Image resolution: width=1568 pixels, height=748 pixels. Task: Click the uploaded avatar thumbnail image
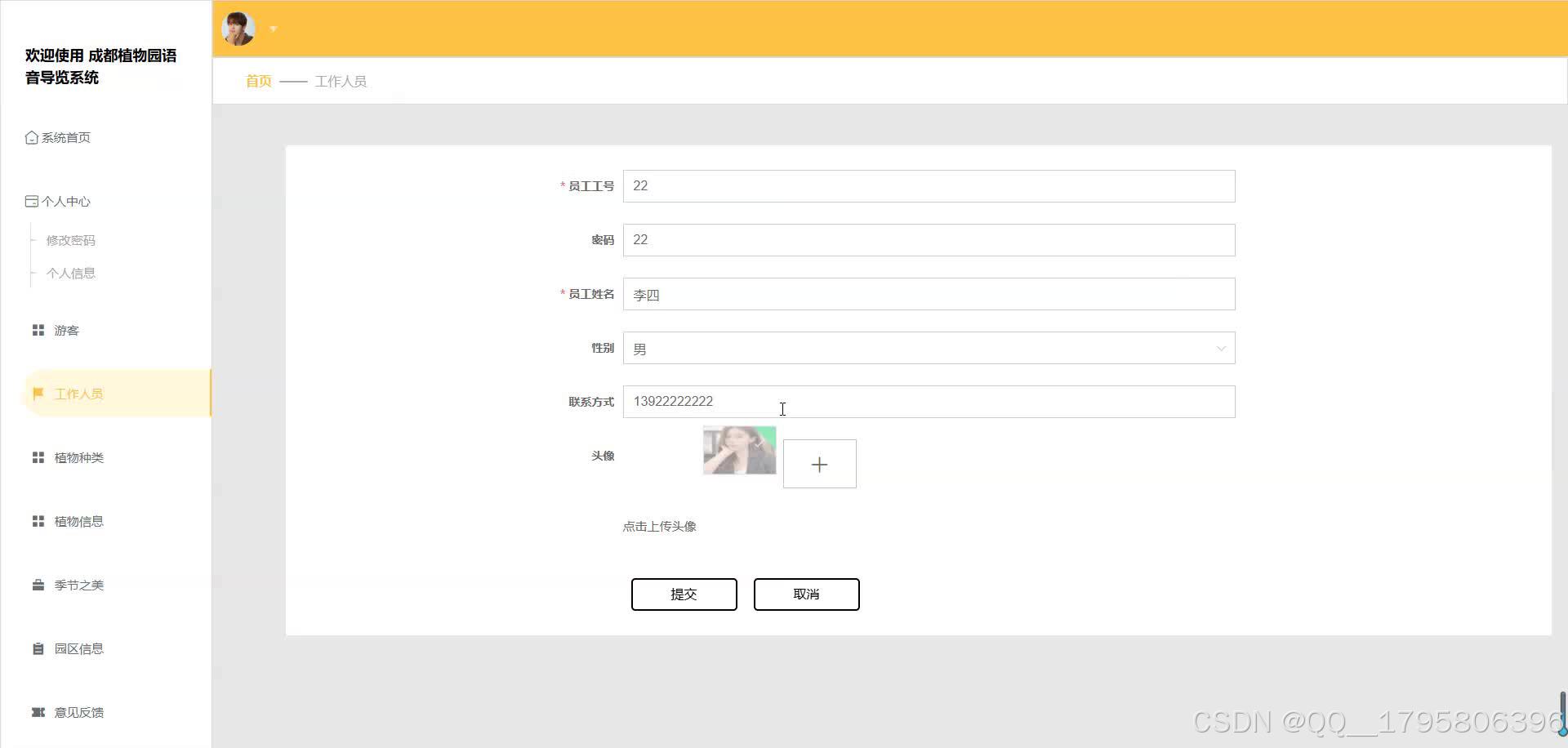(x=740, y=450)
